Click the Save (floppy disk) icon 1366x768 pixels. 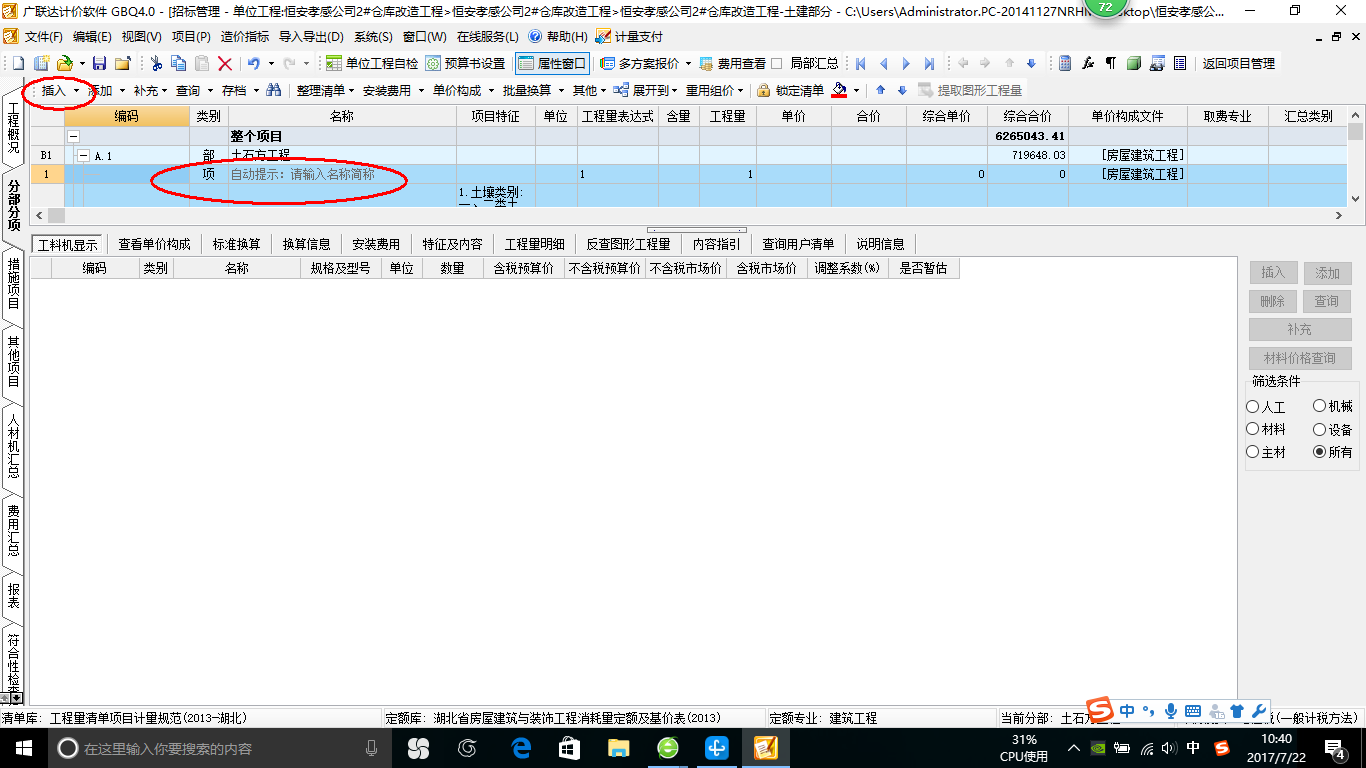point(99,63)
